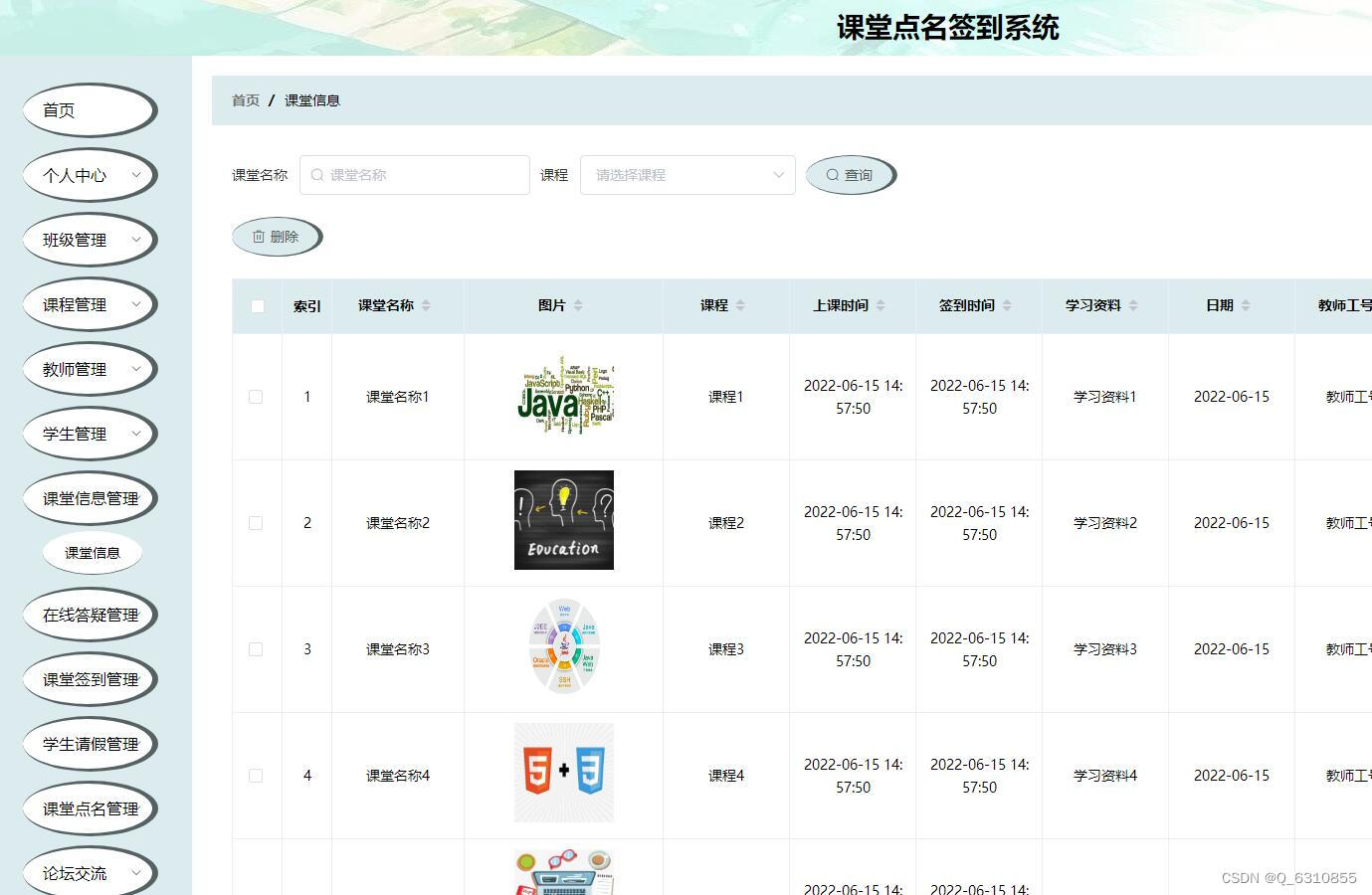The width and height of the screenshot is (1372, 895).
Task: Tick the select-all checkbox in table header
Action: [x=258, y=306]
